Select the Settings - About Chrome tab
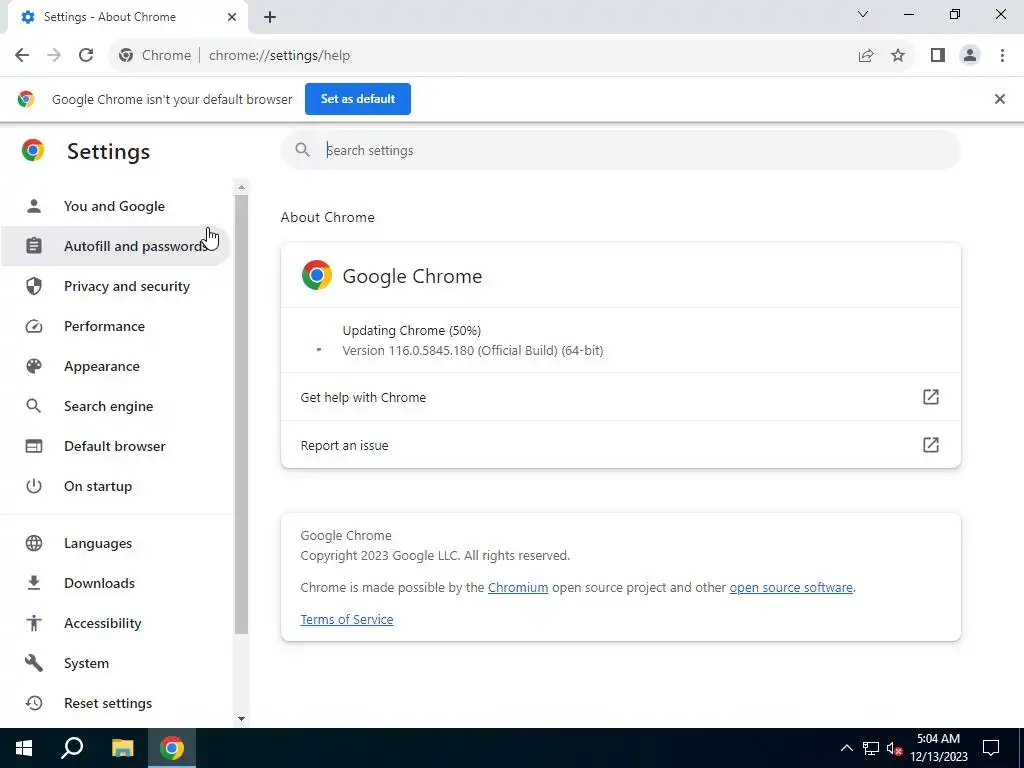 [127, 17]
